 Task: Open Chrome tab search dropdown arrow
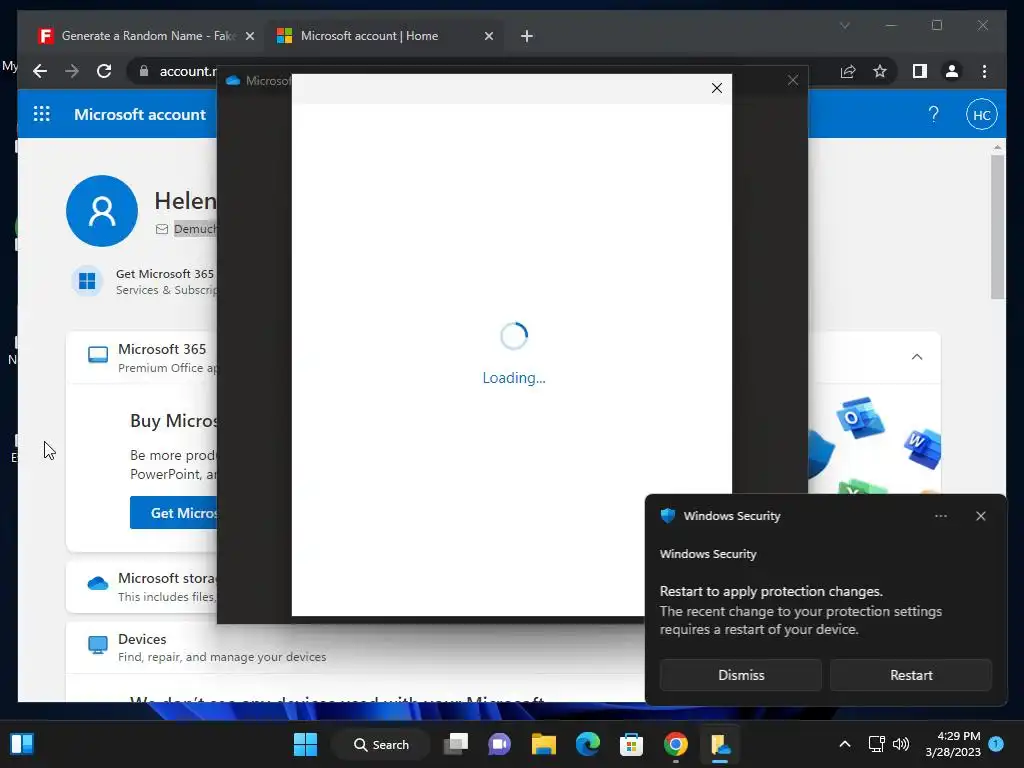[844, 25]
